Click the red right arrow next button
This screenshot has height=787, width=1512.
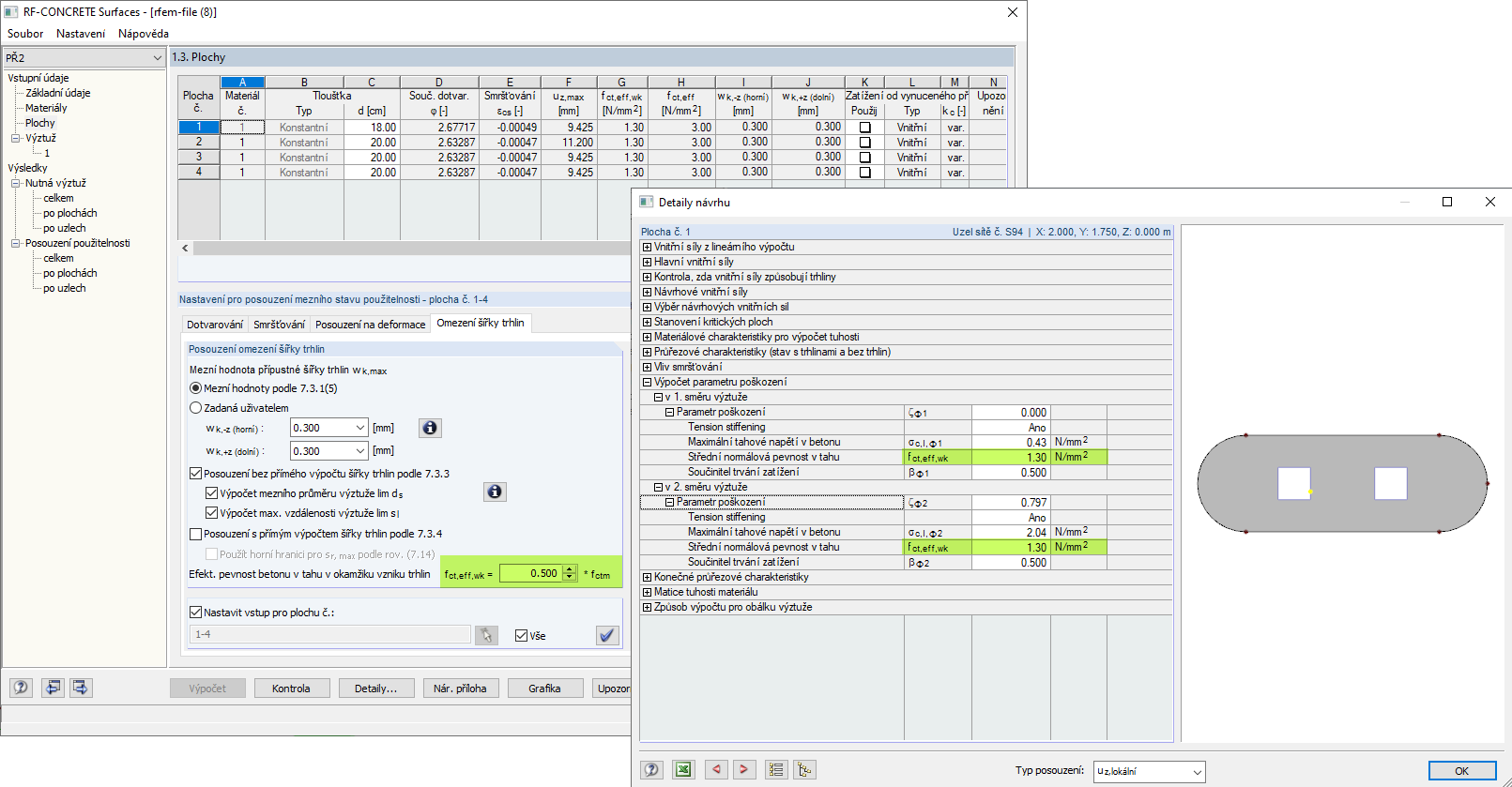pyautogui.click(x=743, y=769)
